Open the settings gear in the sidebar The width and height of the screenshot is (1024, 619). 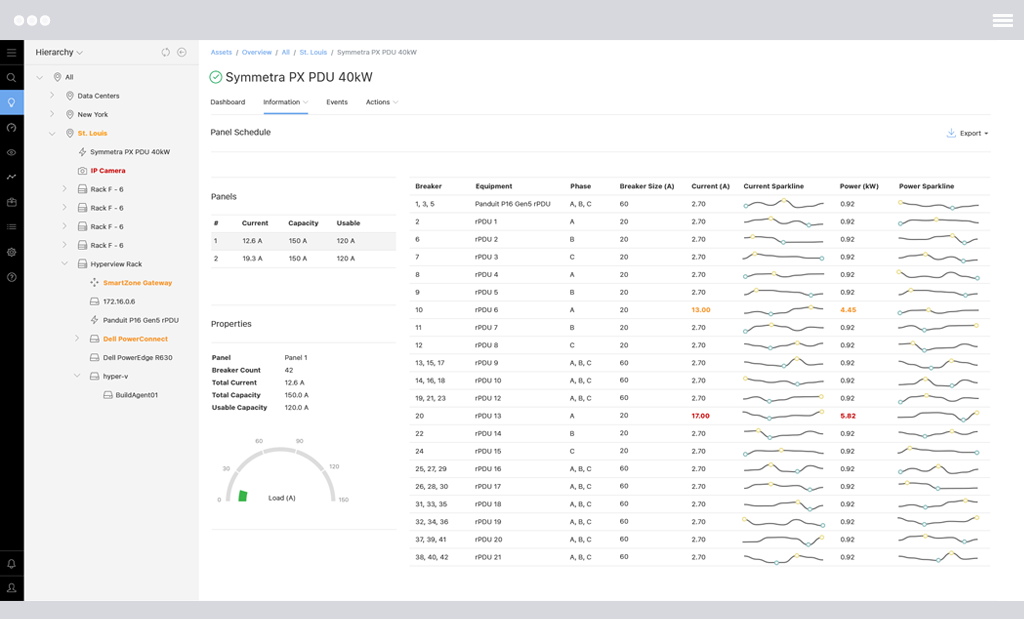[x=11, y=252]
